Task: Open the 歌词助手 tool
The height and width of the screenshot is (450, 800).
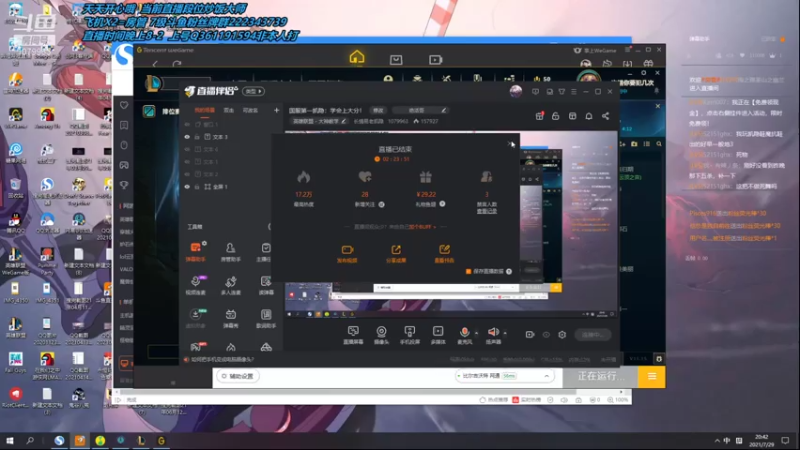Action: coord(266,318)
